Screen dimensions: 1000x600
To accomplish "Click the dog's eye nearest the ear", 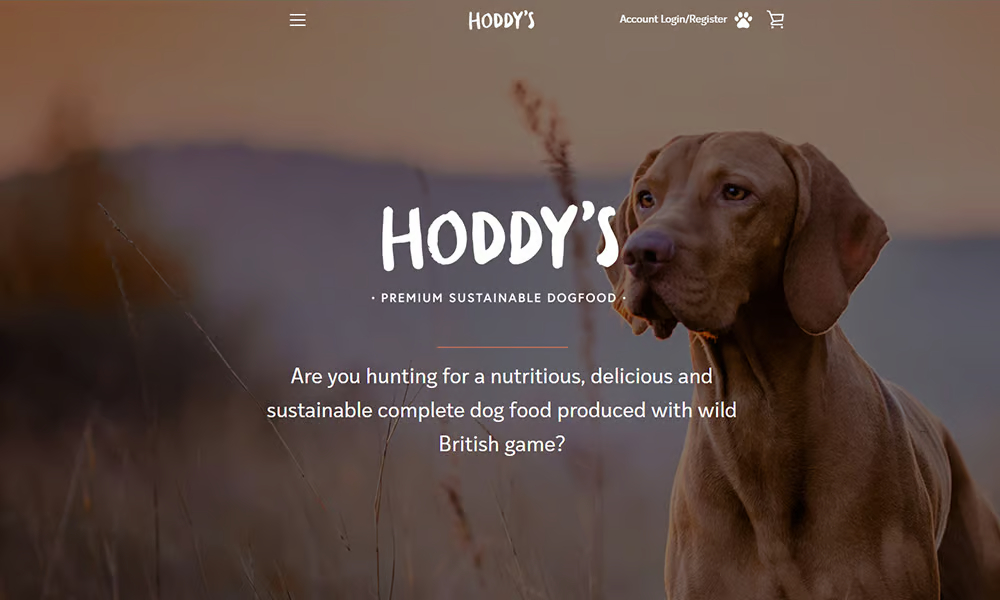I will pyautogui.click(x=735, y=191).
